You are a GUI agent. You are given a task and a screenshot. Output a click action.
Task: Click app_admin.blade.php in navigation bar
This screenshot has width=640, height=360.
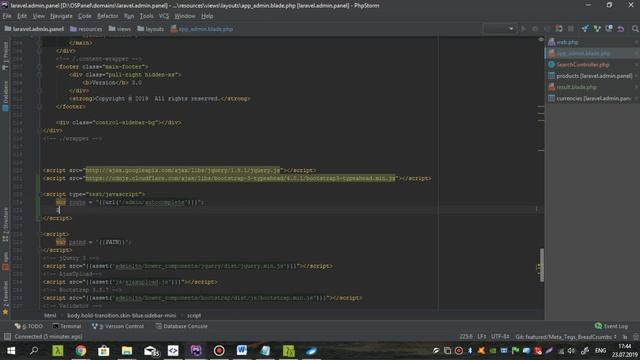tap(202, 29)
